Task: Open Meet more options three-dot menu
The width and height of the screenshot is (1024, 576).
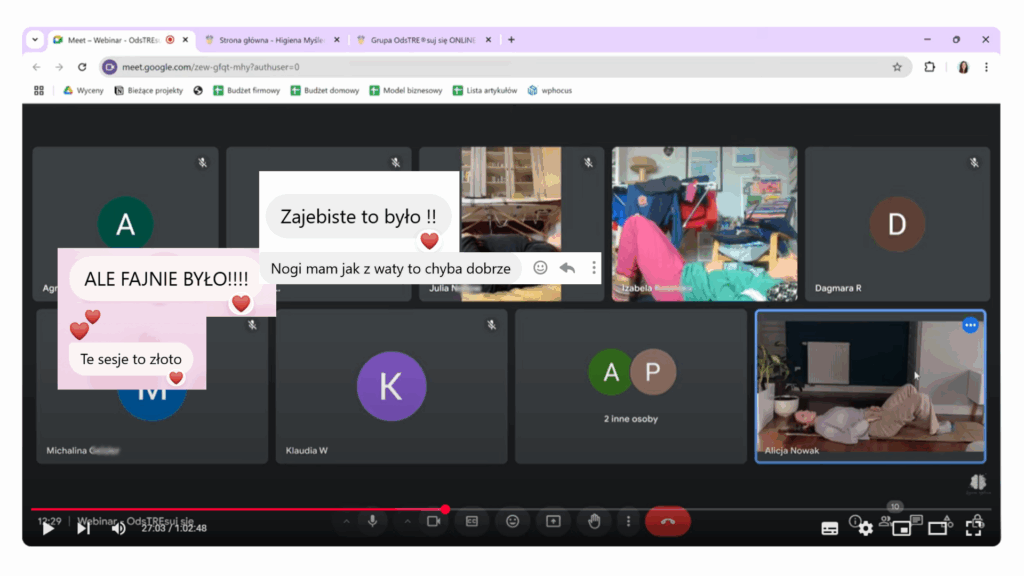Action: click(x=628, y=521)
